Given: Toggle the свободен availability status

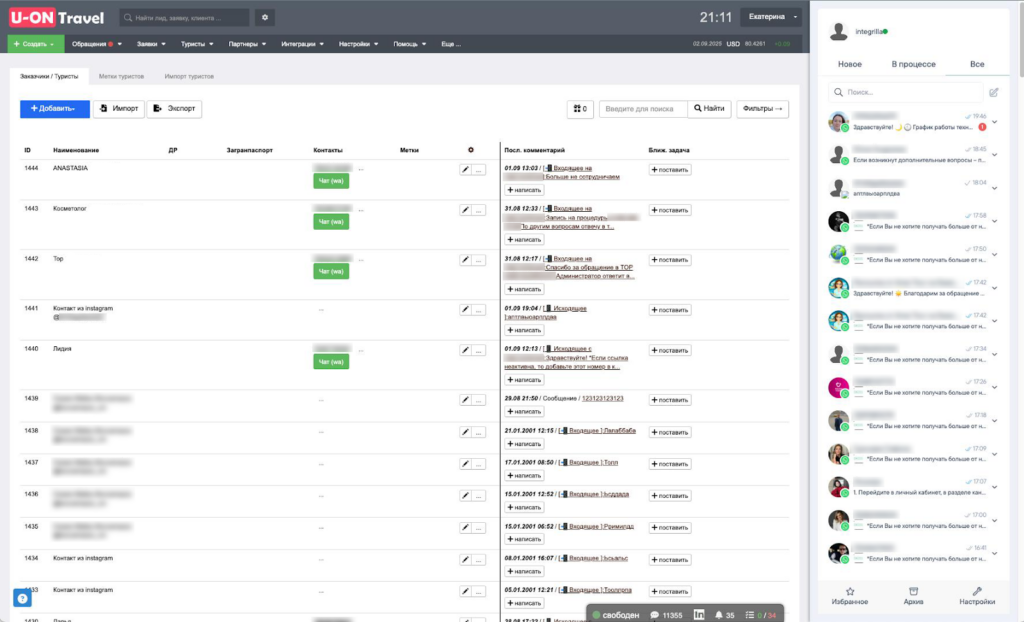Looking at the screenshot, I should click(615, 614).
